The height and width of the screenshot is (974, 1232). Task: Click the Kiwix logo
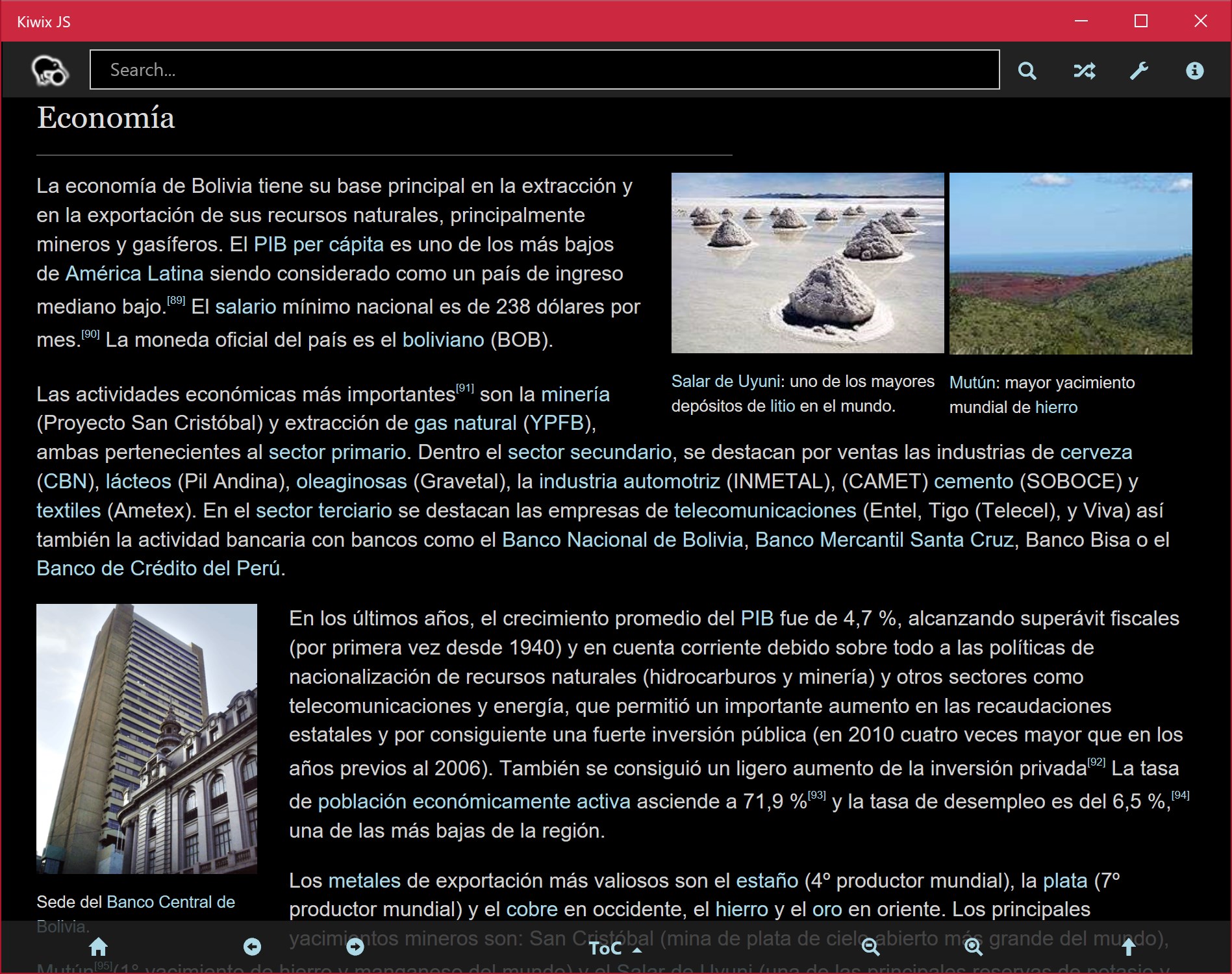click(x=49, y=70)
